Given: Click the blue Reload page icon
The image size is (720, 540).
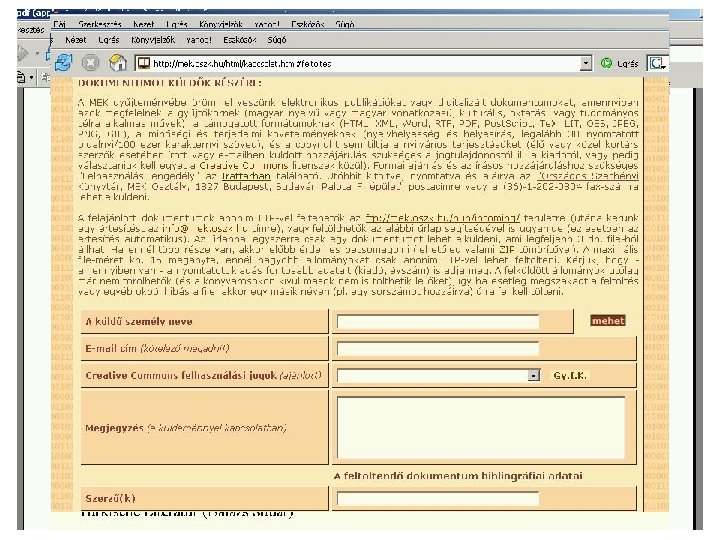Looking at the screenshot, I should click(x=63, y=62).
